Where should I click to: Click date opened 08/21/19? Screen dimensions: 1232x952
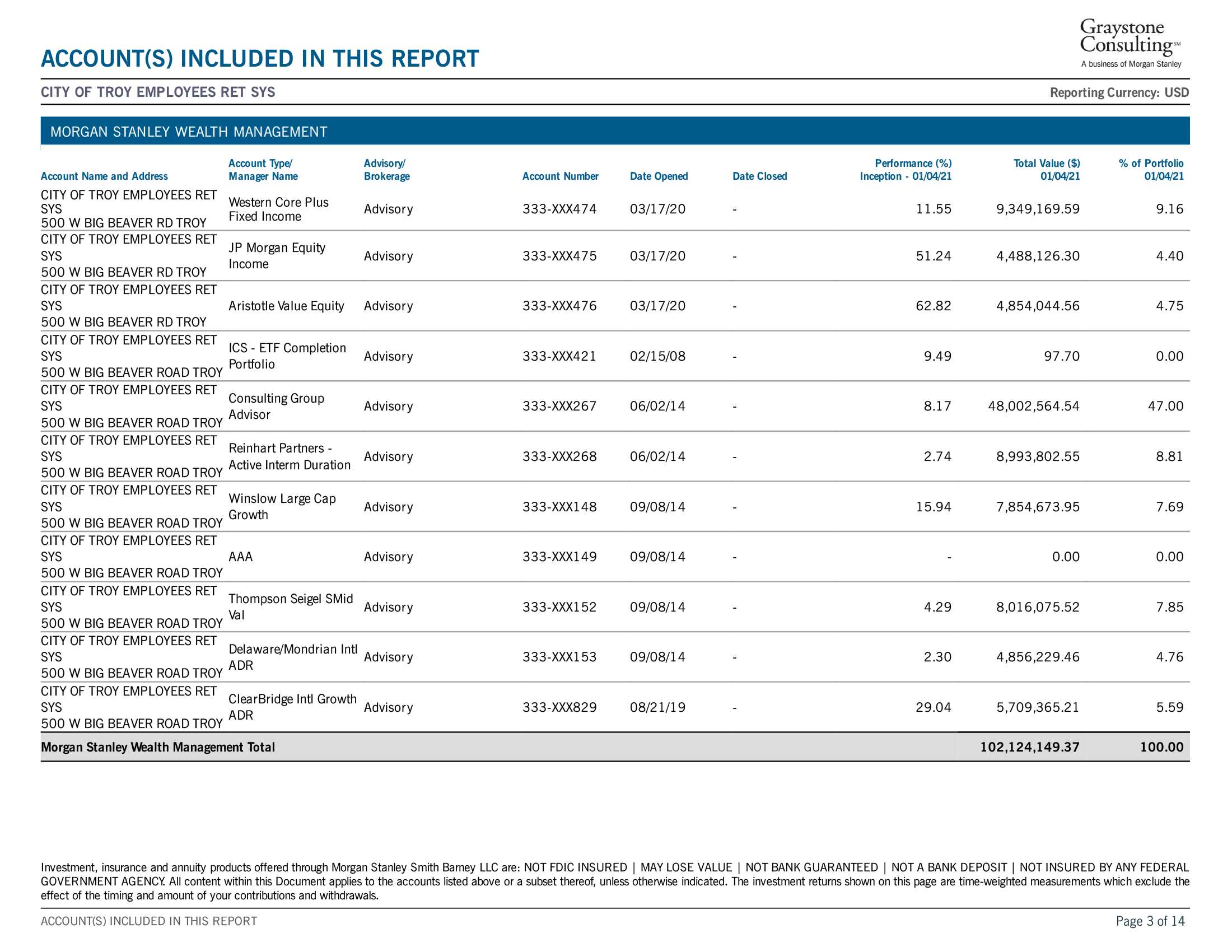tap(658, 707)
